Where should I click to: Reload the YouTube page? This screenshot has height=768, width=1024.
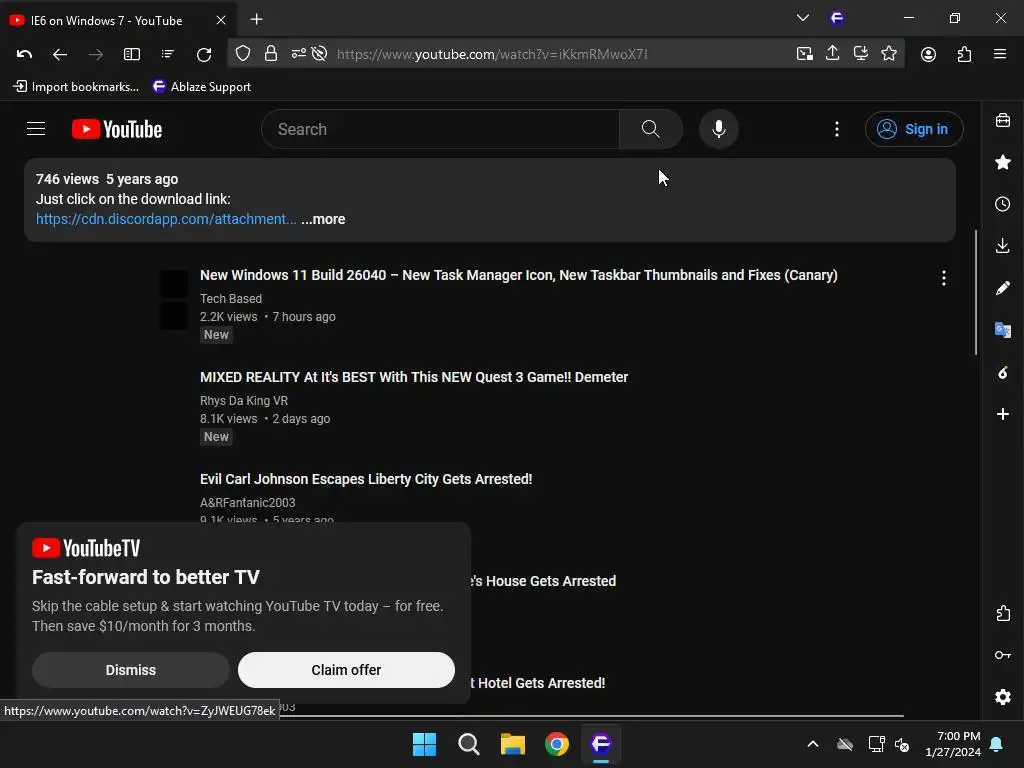[x=204, y=54]
